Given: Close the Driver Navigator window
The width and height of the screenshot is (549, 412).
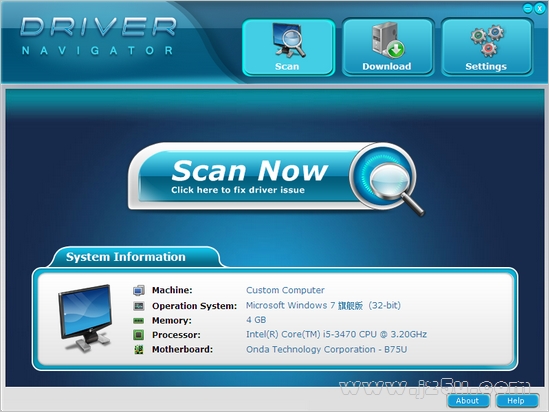Looking at the screenshot, I should [540, 8].
